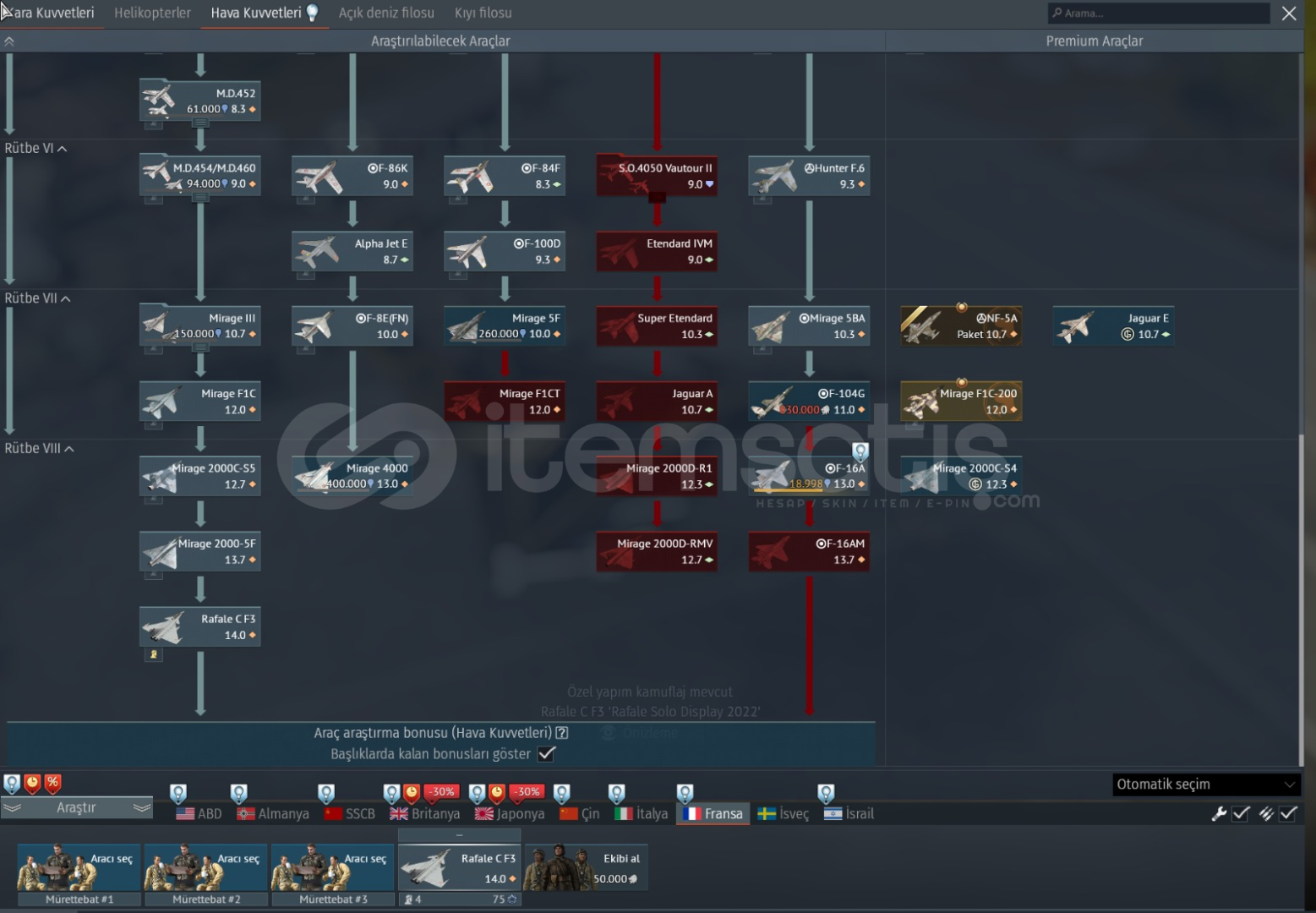Screen dimensions: 1316x913
Task: Select the Fransa nation tab
Action: [x=713, y=814]
